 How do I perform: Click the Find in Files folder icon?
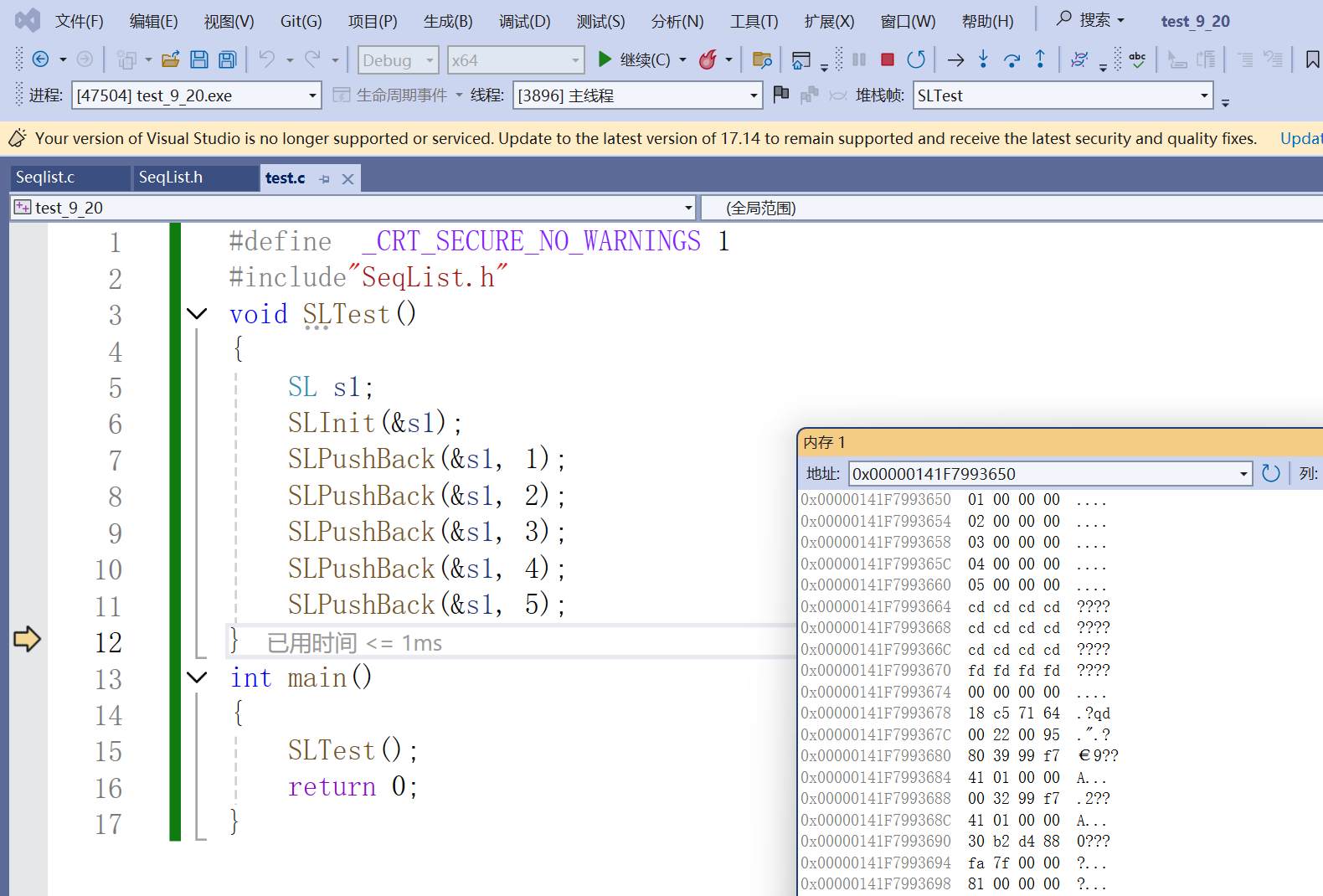pyautogui.click(x=762, y=59)
